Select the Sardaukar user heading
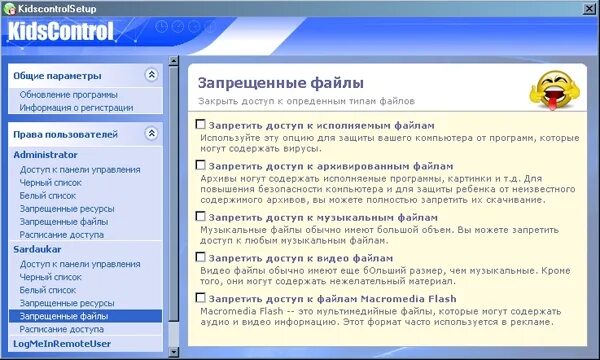 pos(37,249)
